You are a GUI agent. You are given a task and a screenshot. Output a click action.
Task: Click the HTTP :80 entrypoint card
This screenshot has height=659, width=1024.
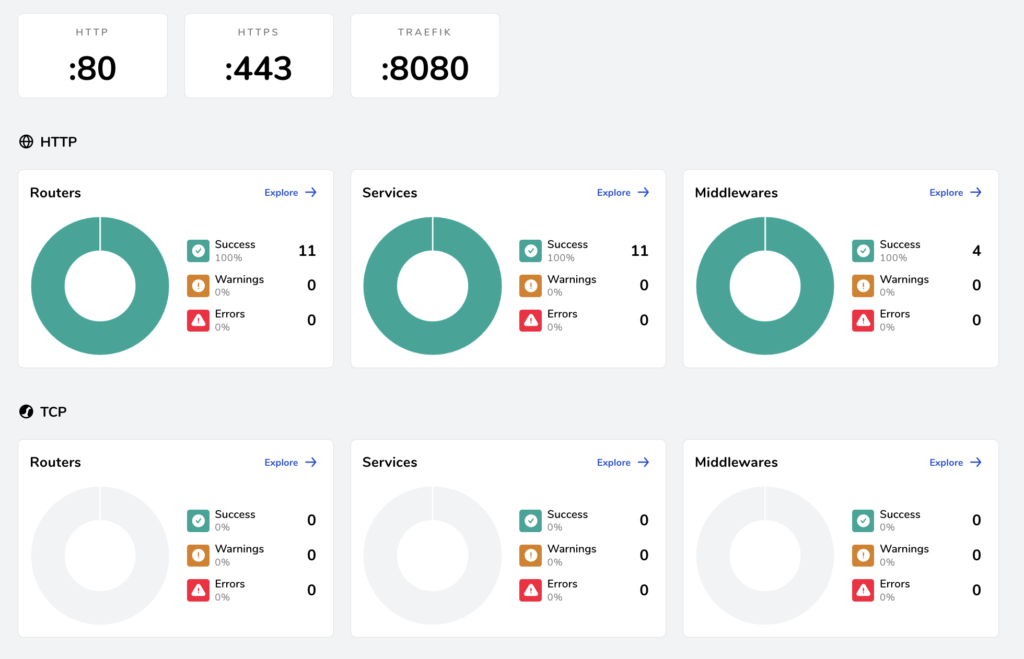[93, 56]
